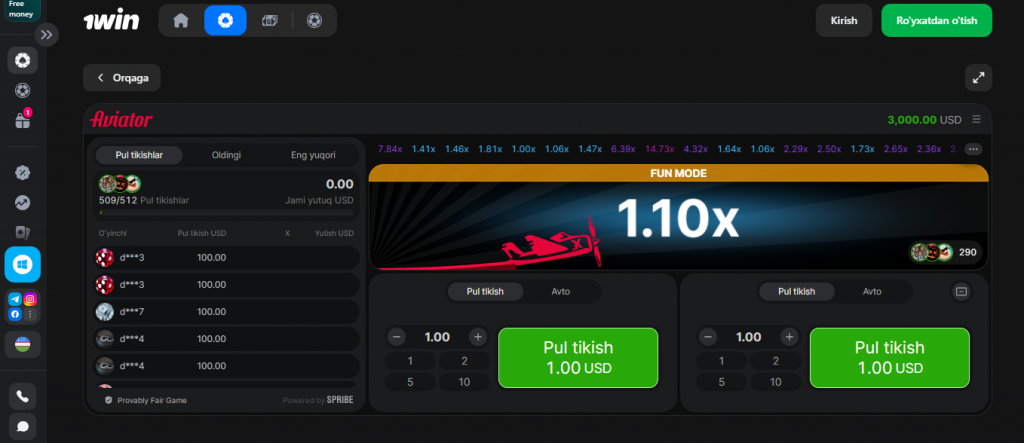Click the Windows app download icon
Viewport: 1024px width, 443px height.
click(22, 265)
